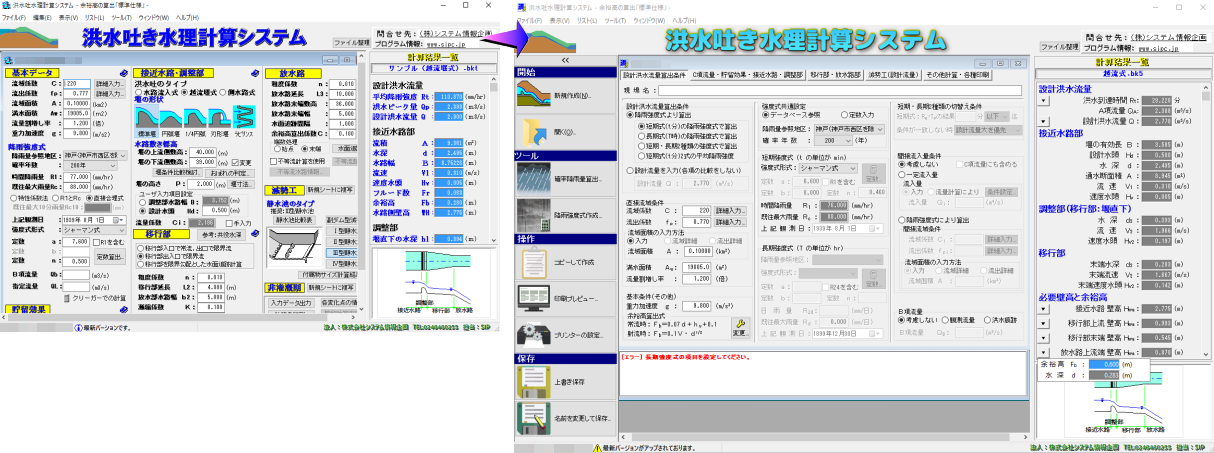Select the 1/4円弧 weir shape icon

[x=195, y=120]
